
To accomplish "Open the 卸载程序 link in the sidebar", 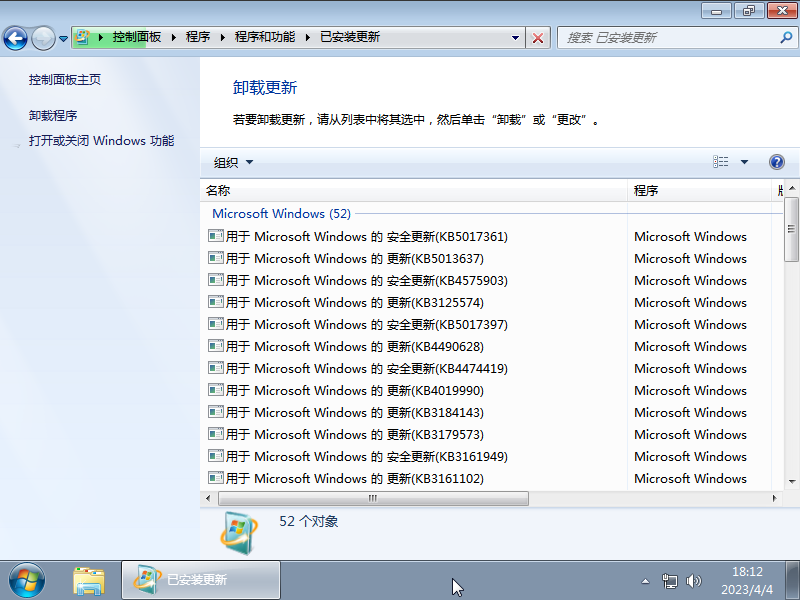I will pyautogui.click(x=54, y=114).
